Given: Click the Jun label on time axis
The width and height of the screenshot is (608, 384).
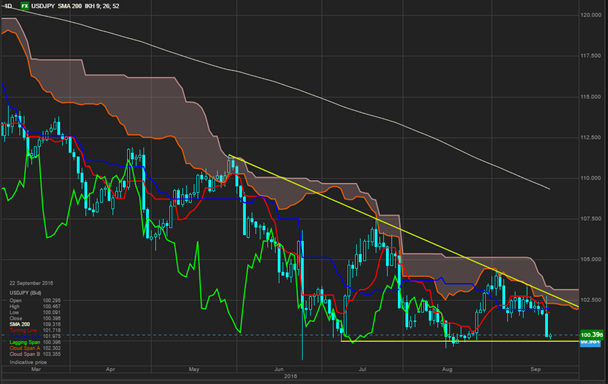Looking at the screenshot, I should [279, 369].
